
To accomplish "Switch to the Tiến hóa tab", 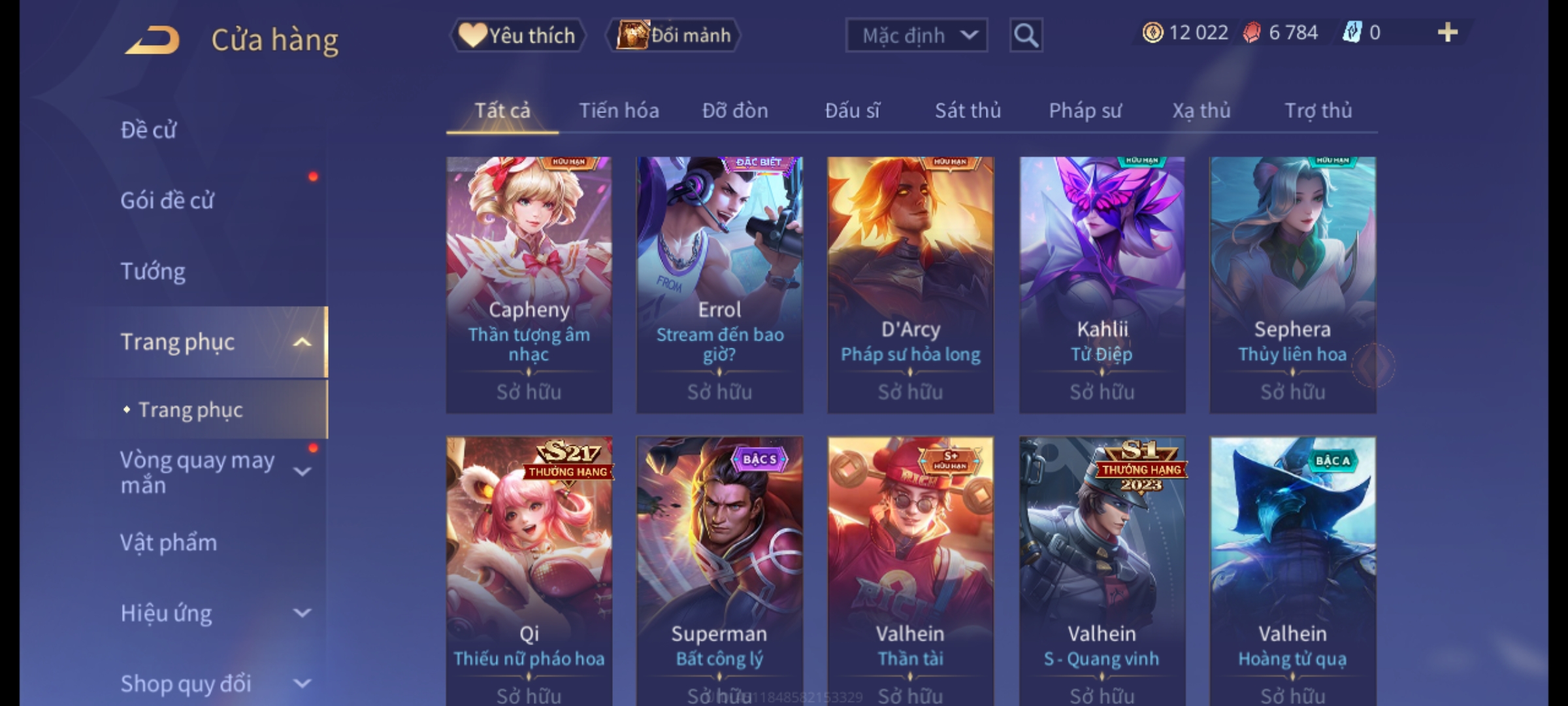I will pyautogui.click(x=619, y=110).
